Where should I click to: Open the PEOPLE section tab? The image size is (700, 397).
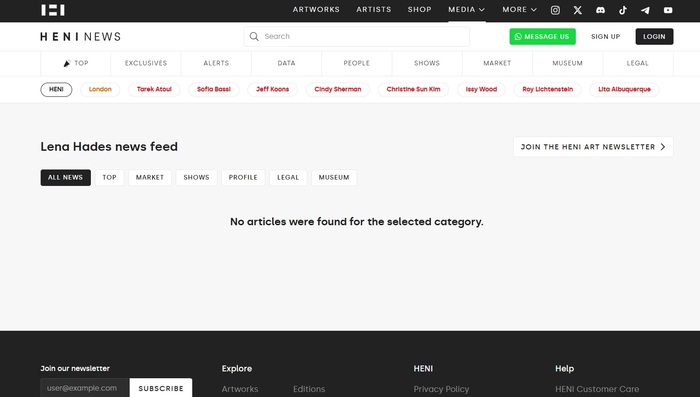coord(357,63)
